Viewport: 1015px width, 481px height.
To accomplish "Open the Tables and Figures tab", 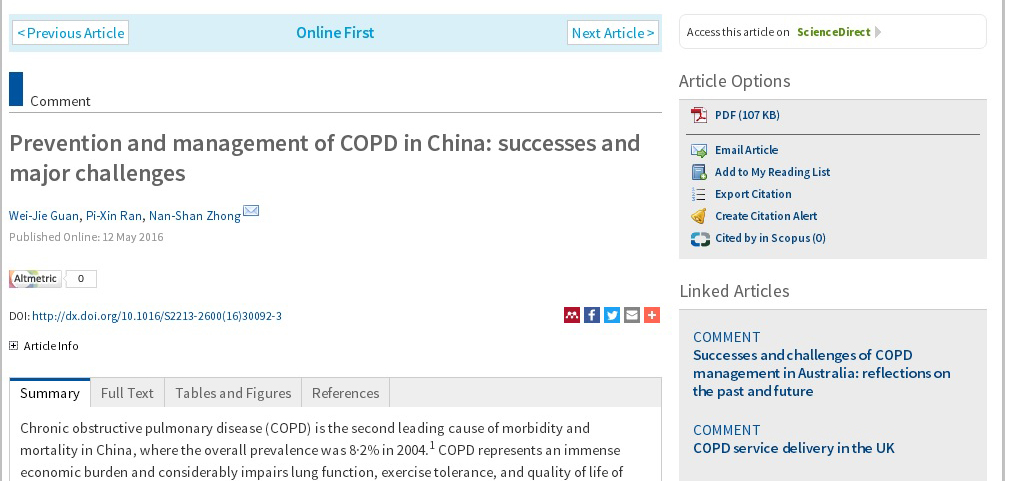I will (x=233, y=393).
